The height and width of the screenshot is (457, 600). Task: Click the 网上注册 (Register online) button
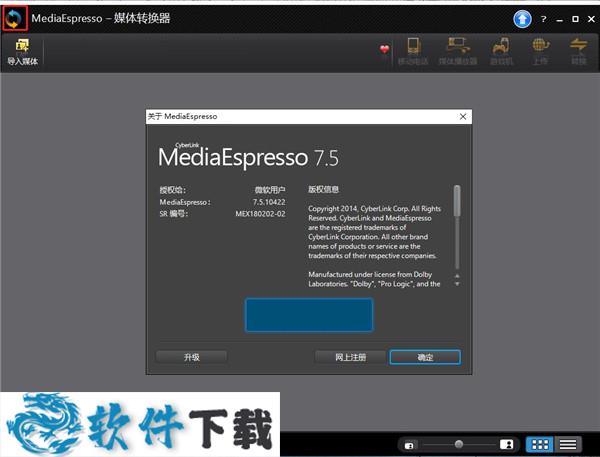[x=350, y=357]
